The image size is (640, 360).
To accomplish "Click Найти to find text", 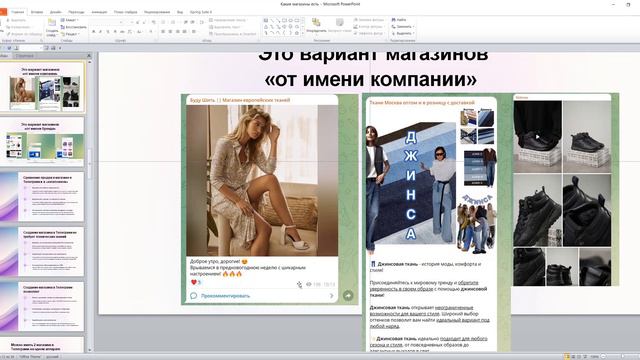I will [x=399, y=20].
